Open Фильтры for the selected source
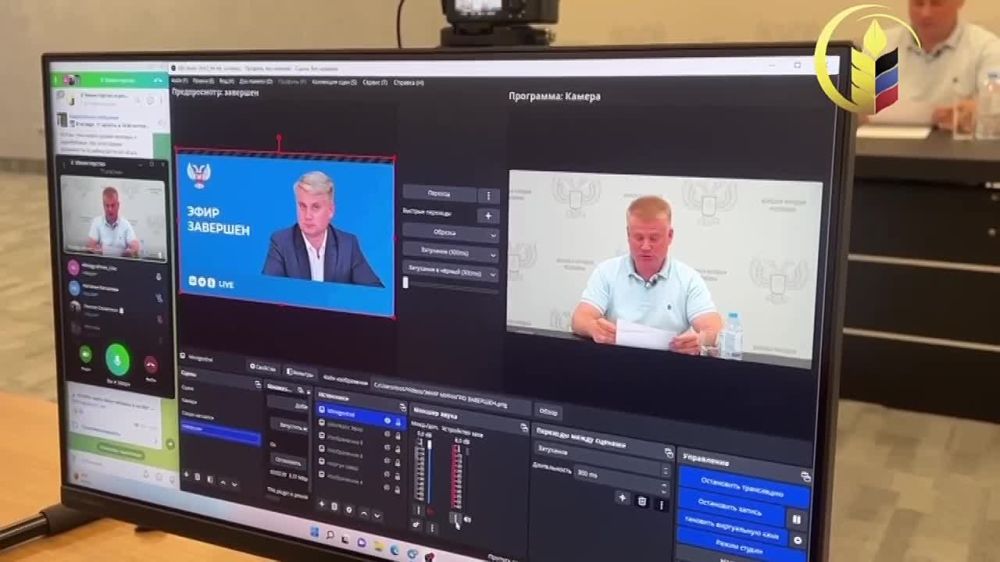 (298, 372)
